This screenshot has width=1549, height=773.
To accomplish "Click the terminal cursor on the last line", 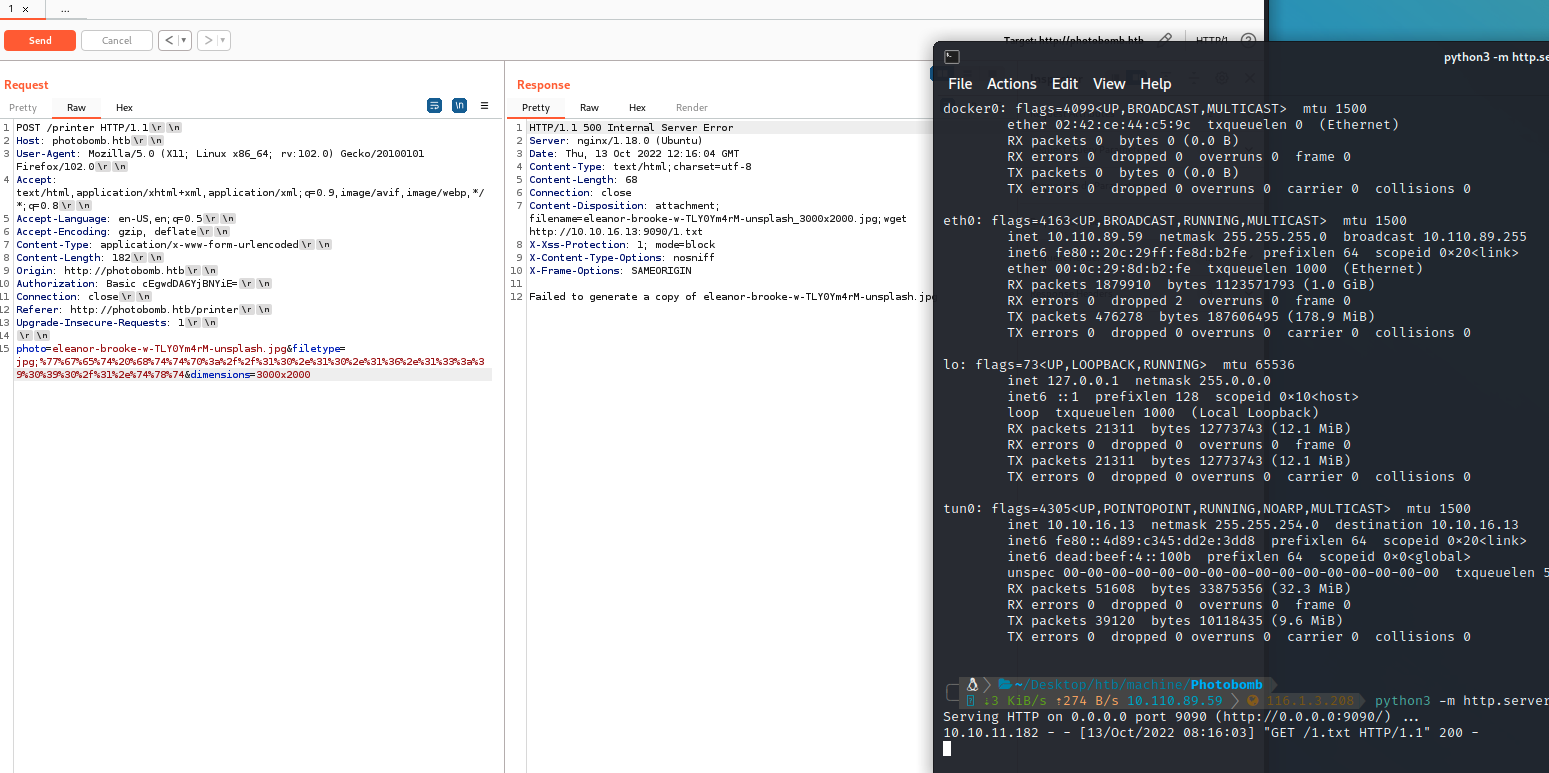I will pos(947,749).
